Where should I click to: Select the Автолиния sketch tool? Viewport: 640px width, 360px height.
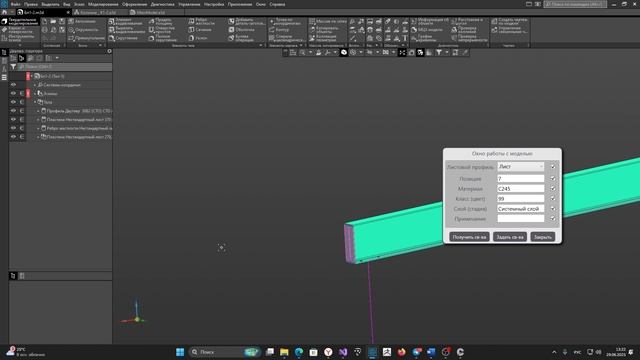(x=82, y=21)
